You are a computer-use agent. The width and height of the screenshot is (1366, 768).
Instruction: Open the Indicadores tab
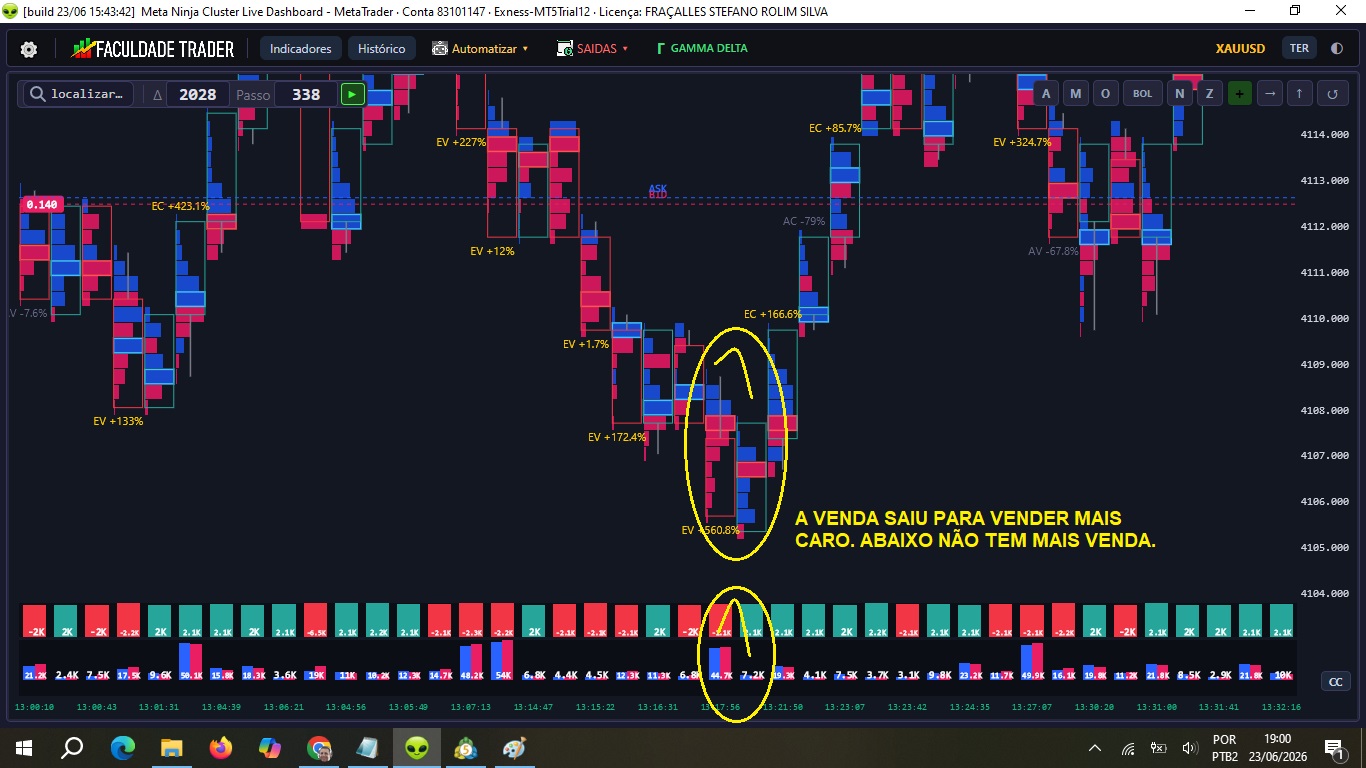300,48
